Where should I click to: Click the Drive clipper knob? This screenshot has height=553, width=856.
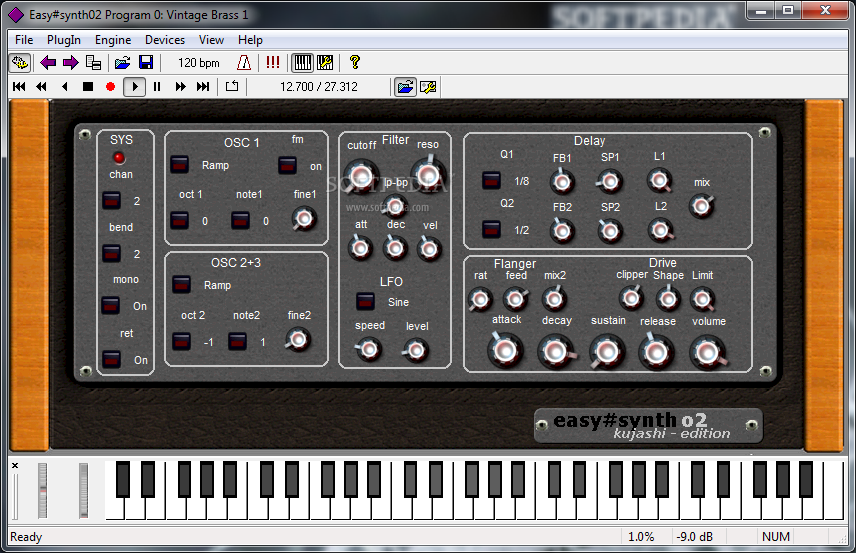coord(631,298)
